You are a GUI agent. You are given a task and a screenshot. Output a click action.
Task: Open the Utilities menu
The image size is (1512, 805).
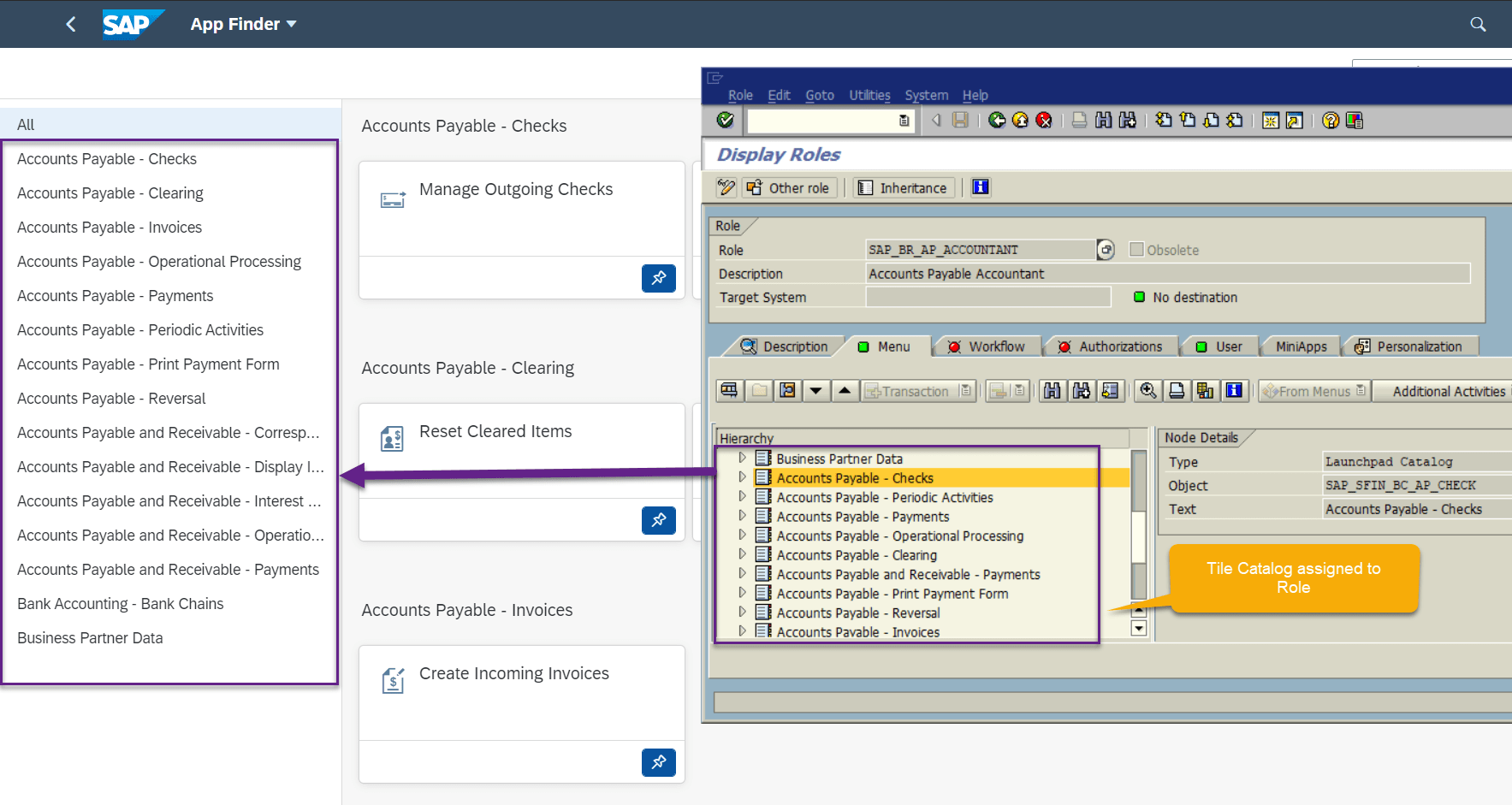[869, 95]
